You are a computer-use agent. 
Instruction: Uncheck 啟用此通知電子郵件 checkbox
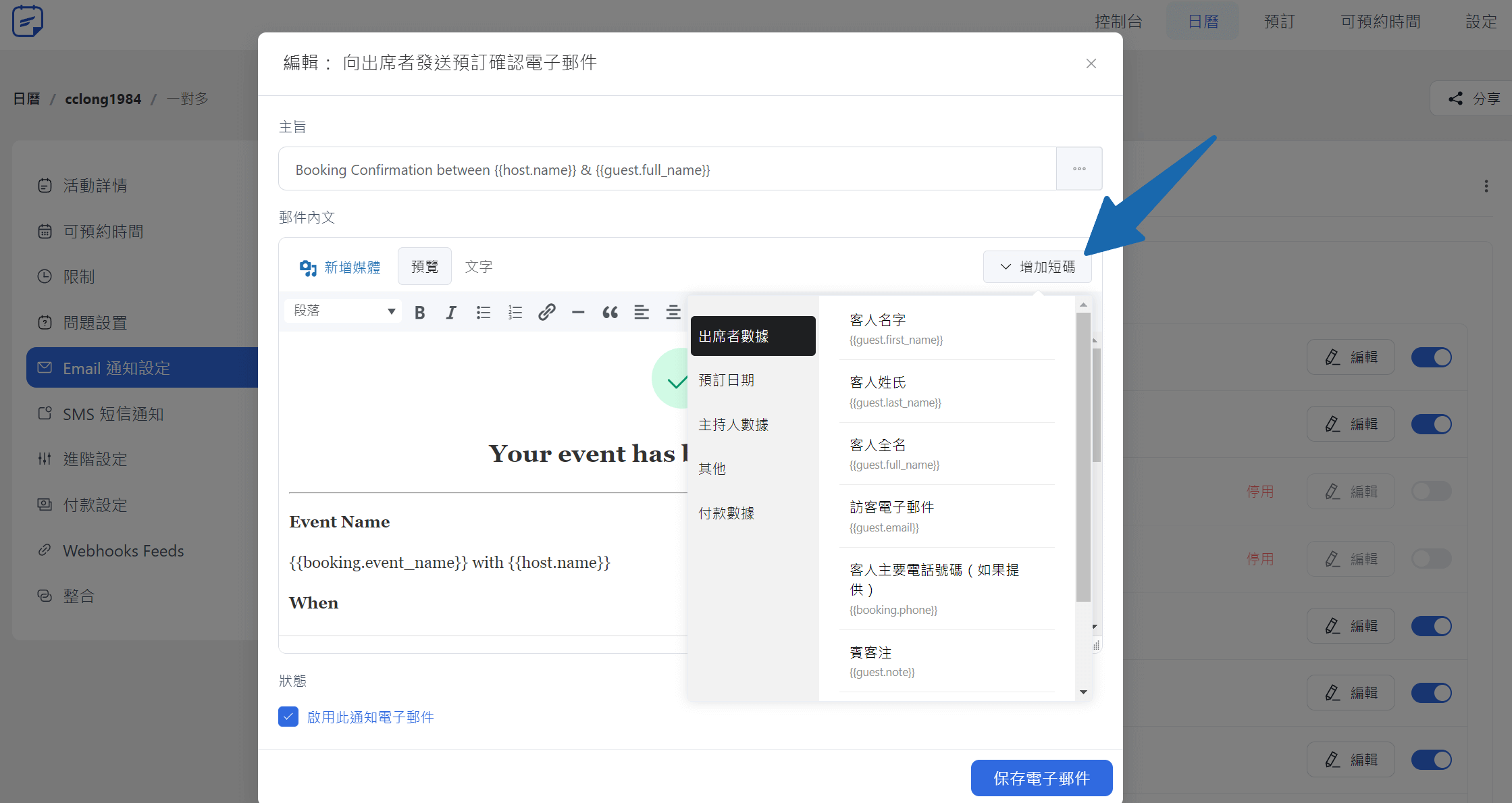[288, 717]
